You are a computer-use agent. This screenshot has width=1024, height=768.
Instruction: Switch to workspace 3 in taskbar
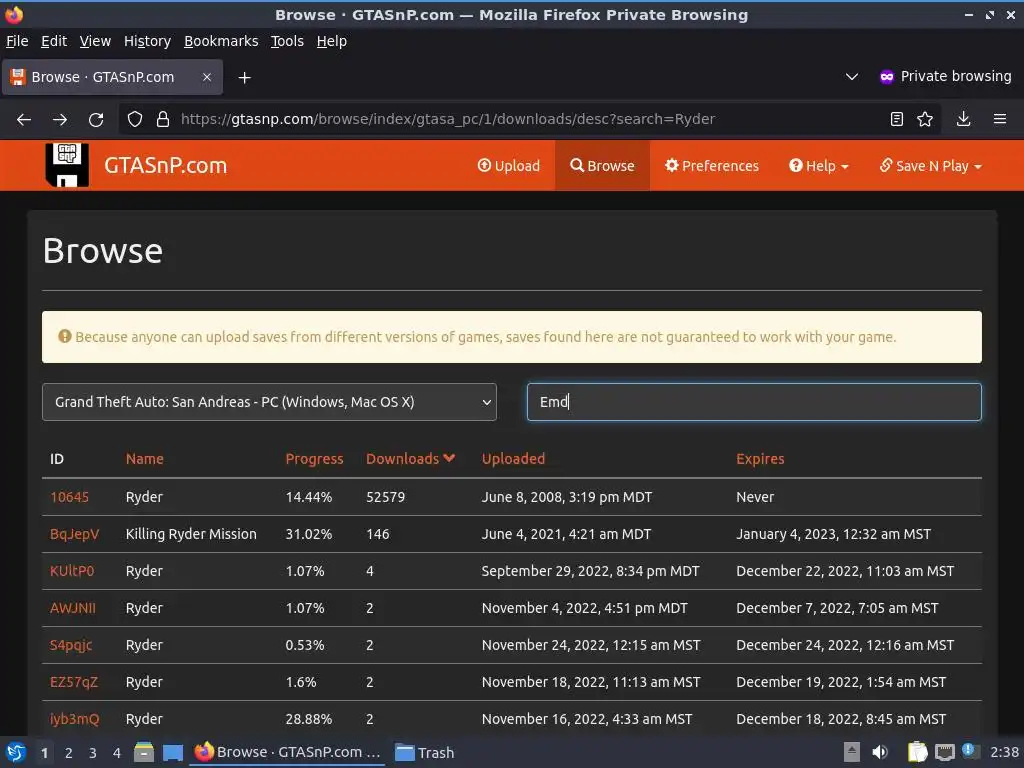[92, 753]
